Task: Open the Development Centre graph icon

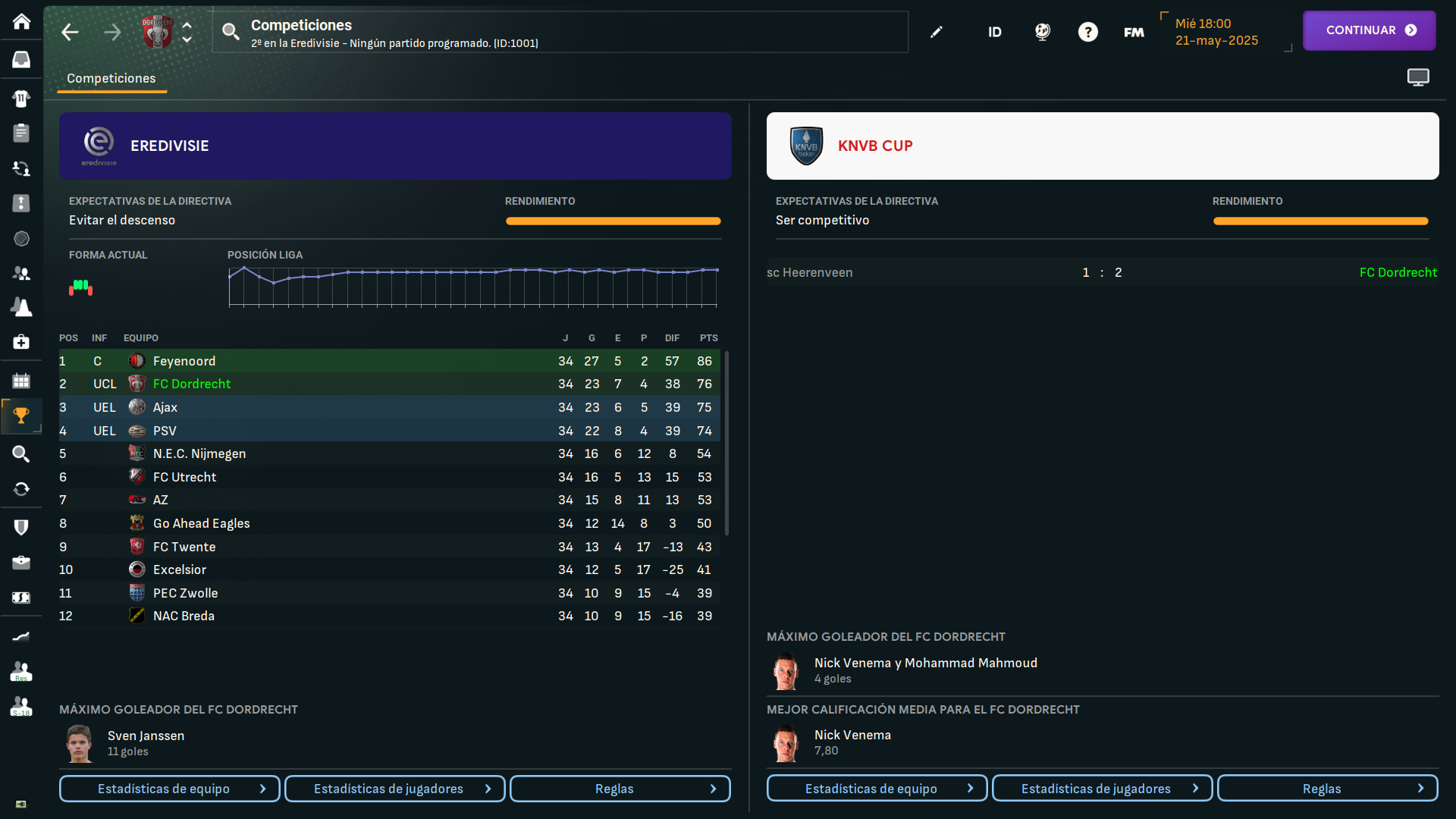Action: (21, 636)
